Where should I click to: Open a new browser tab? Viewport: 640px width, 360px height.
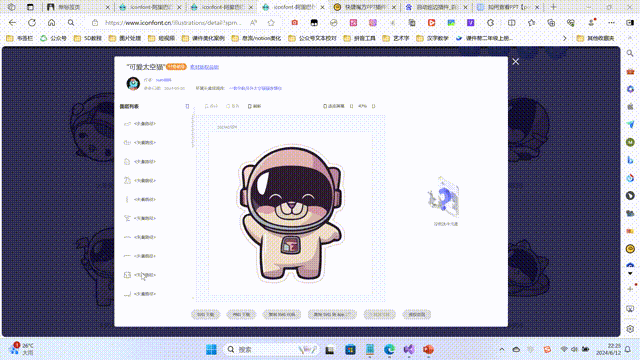click(x=553, y=7)
